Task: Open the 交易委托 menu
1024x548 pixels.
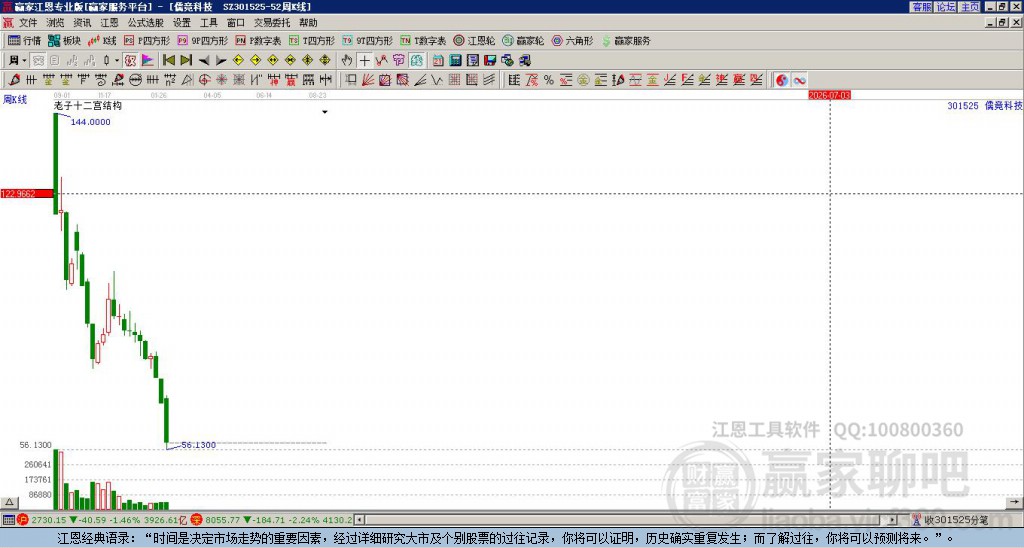Action: [x=272, y=23]
